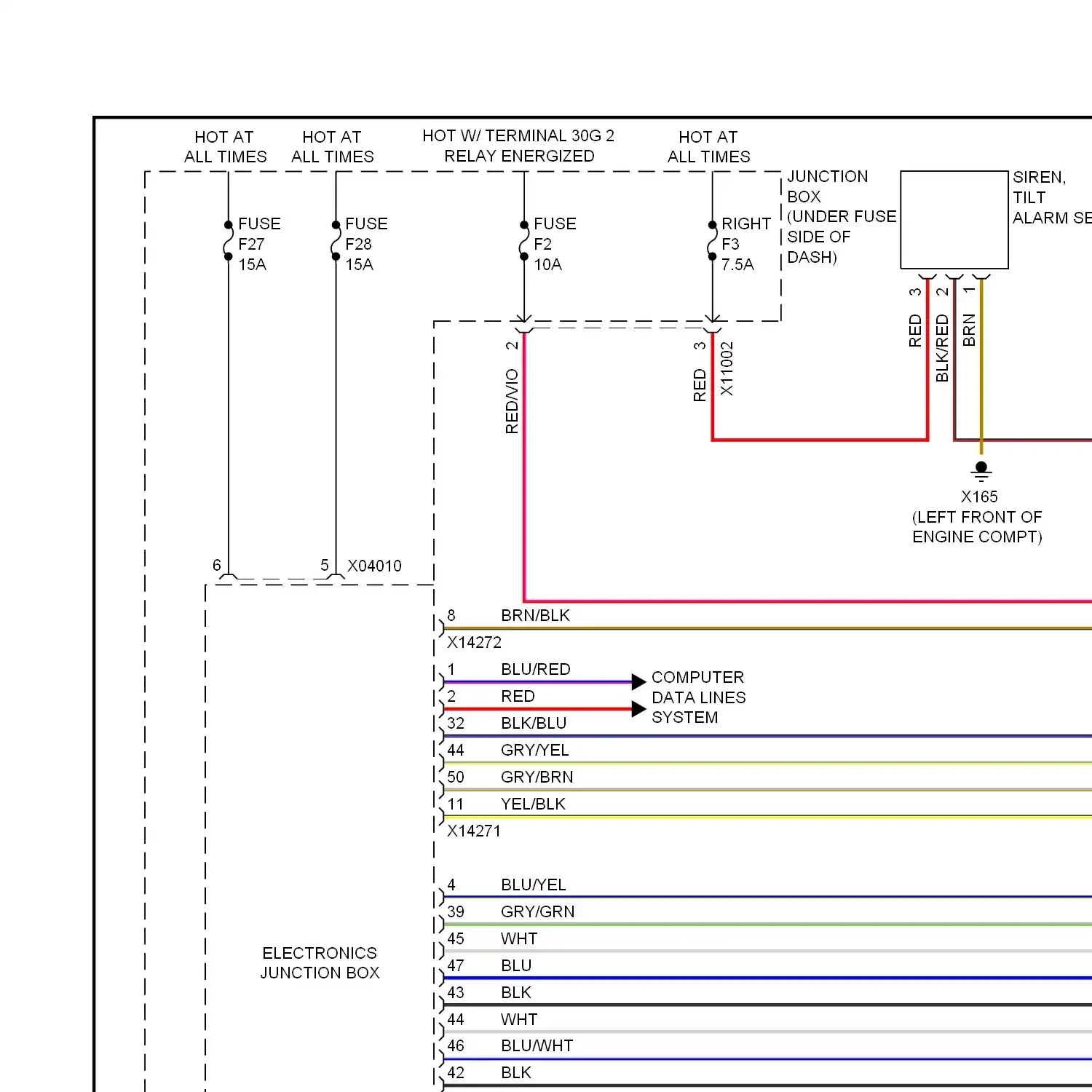Click the arrow on the RED pin 2 wire

click(x=638, y=709)
